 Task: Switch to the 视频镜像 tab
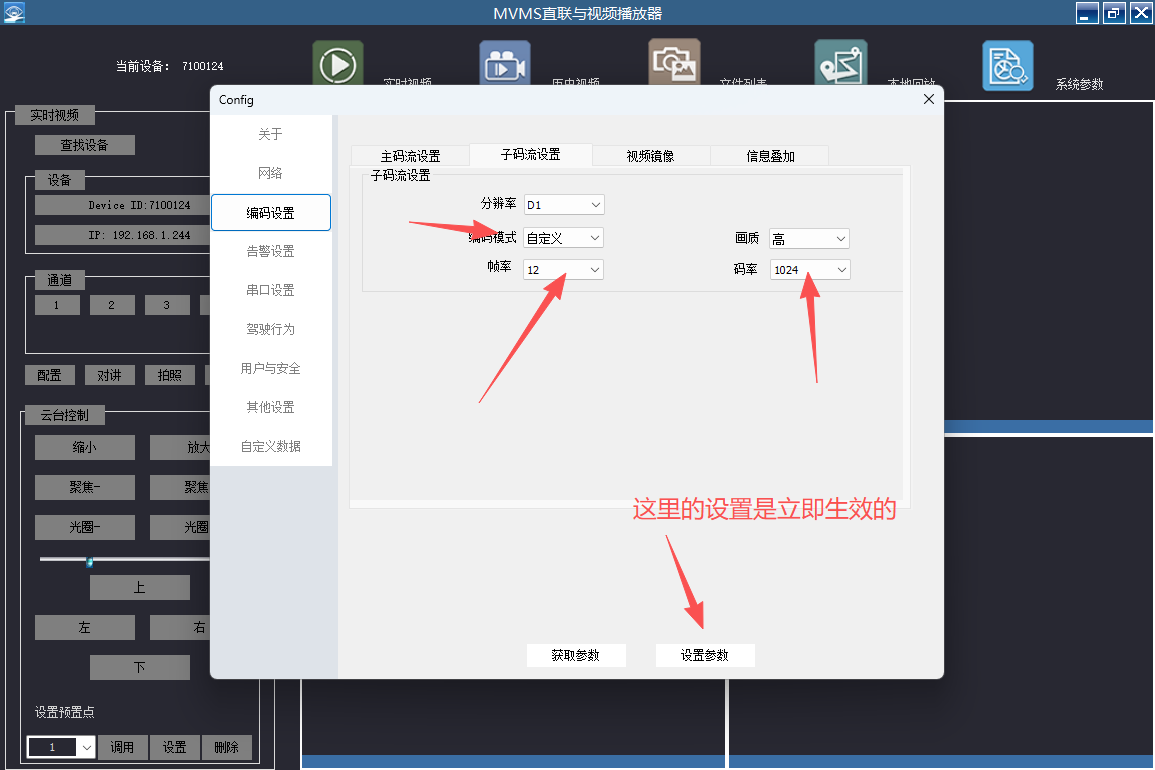(x=650, y=156)
